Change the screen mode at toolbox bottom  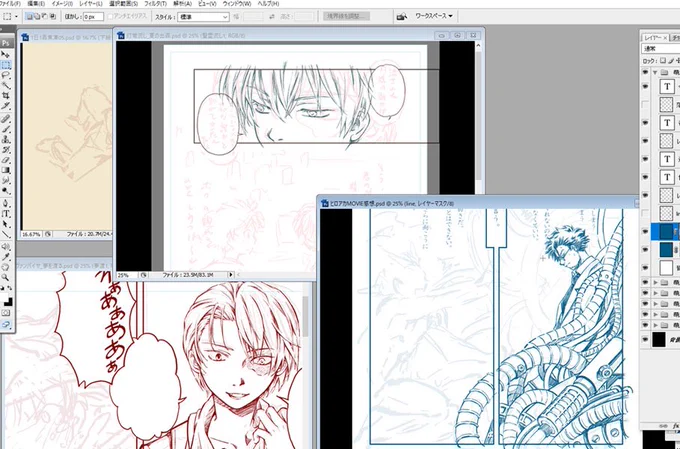click(x=6, y=324)
